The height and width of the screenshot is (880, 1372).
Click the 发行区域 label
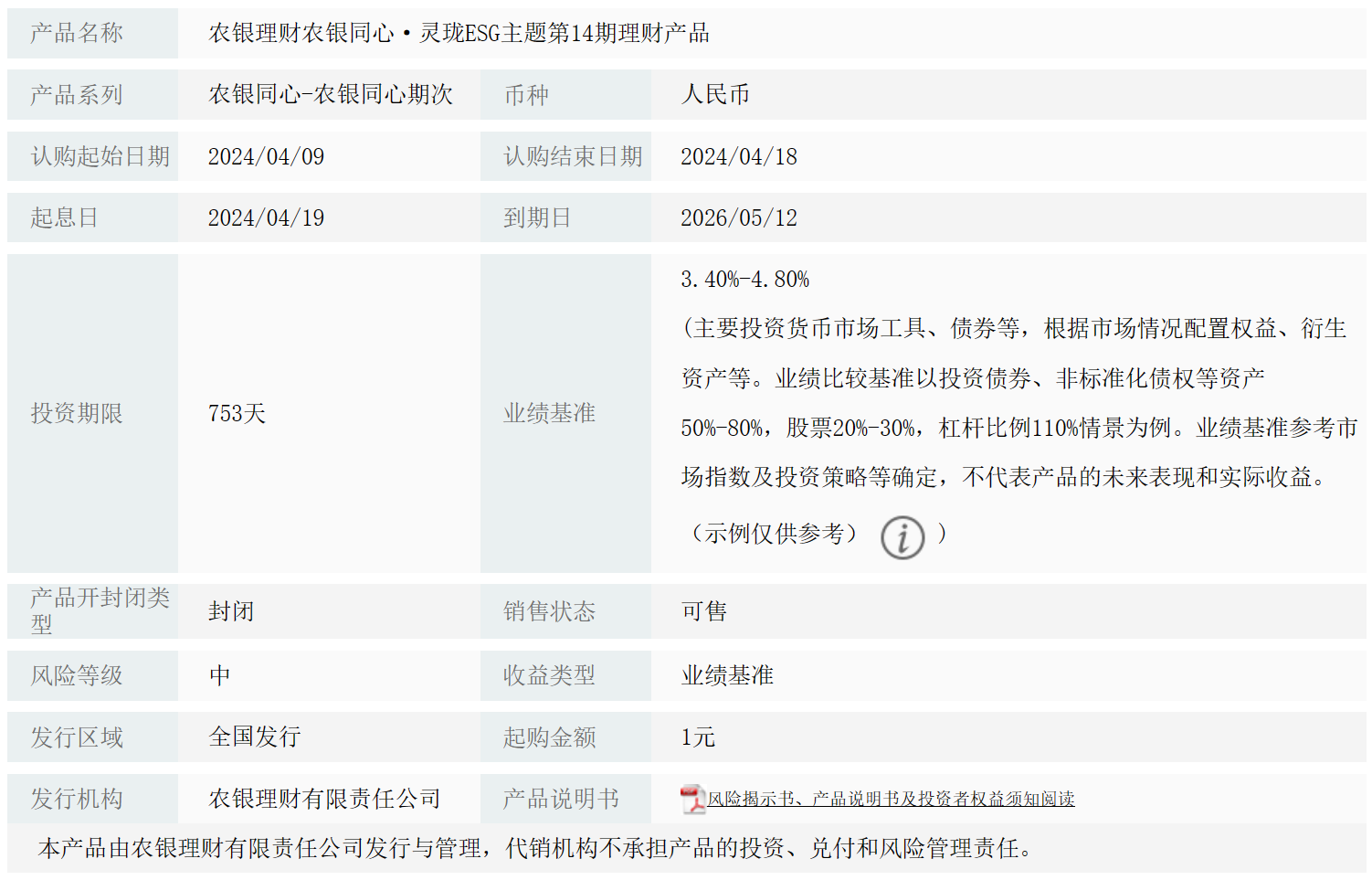pyautogui.click(x=77, y=737)
